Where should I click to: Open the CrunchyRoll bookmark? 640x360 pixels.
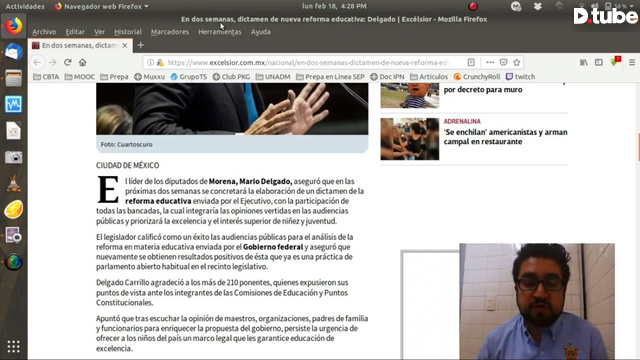(x=477, y=77)
